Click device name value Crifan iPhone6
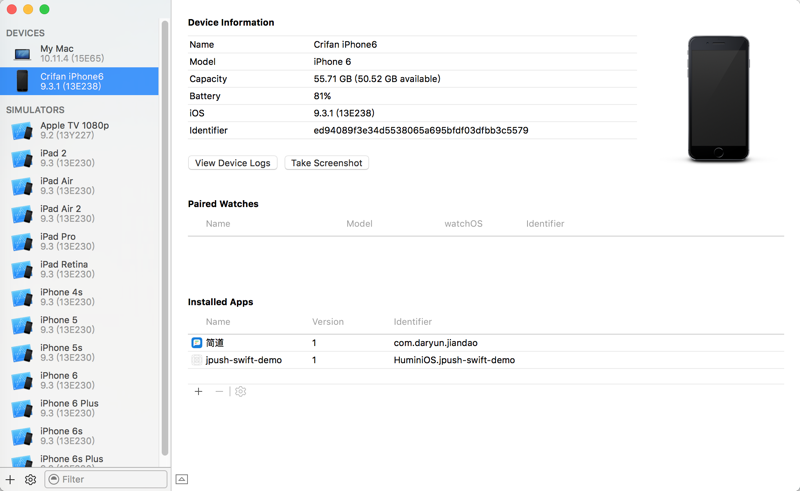Image resolution: width=800 pixels, height=491 pixels. click(x=345, y=44)
